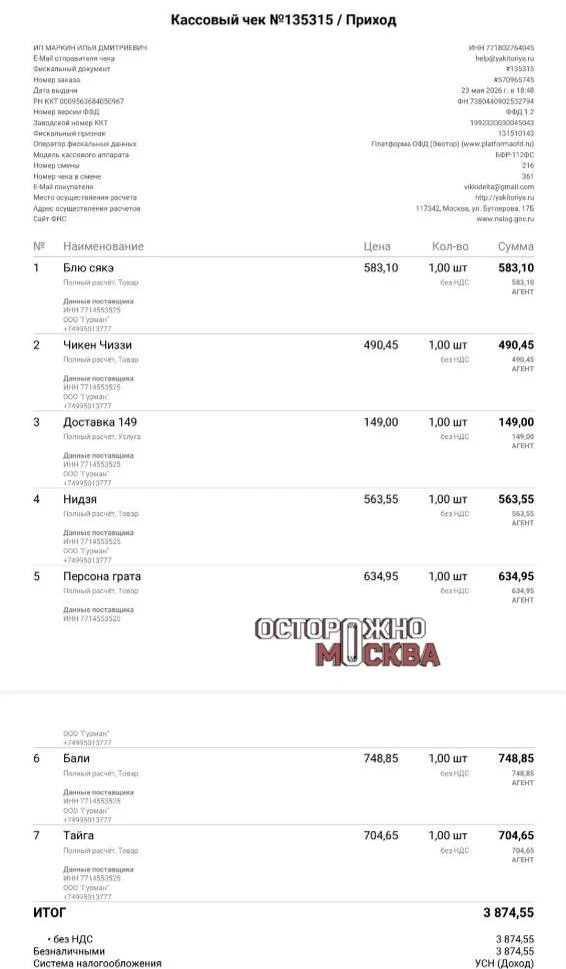The width and height of the screenshot is (566, 969).
Task: Click the Тайга item name
Action: tap(78, 836)
